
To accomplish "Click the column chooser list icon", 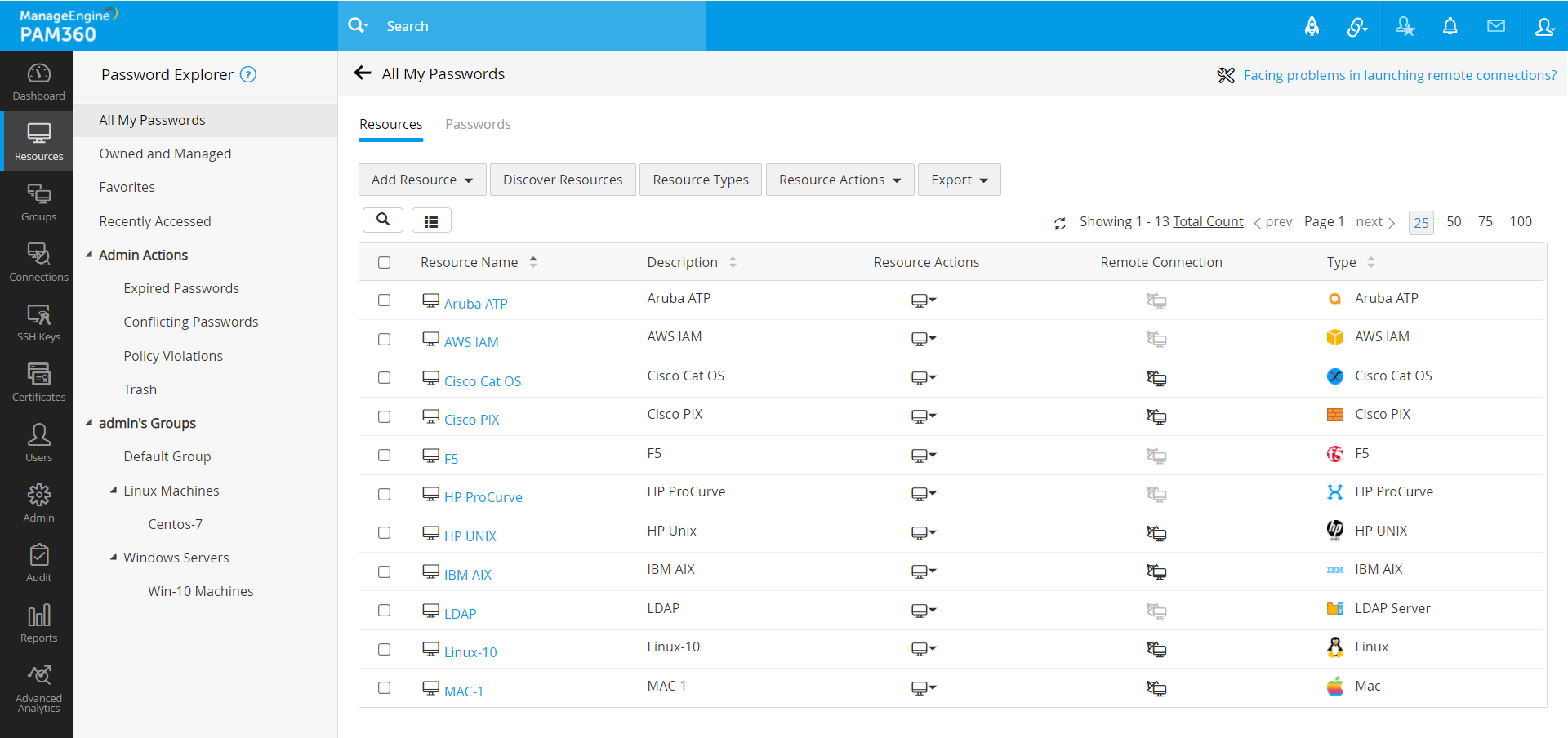I will (431, 220).
